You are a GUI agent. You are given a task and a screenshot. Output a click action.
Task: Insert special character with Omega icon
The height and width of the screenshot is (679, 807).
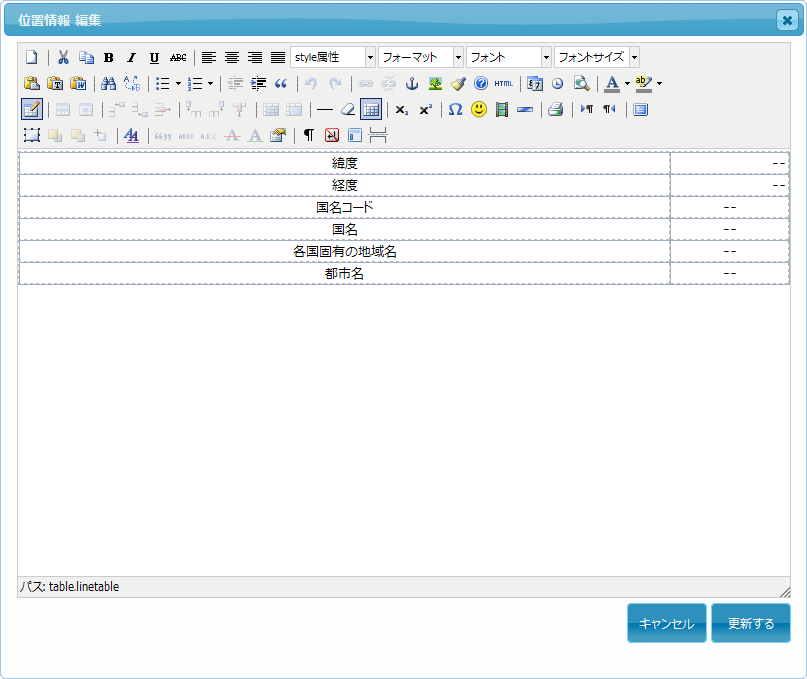(x=455, y=109)
